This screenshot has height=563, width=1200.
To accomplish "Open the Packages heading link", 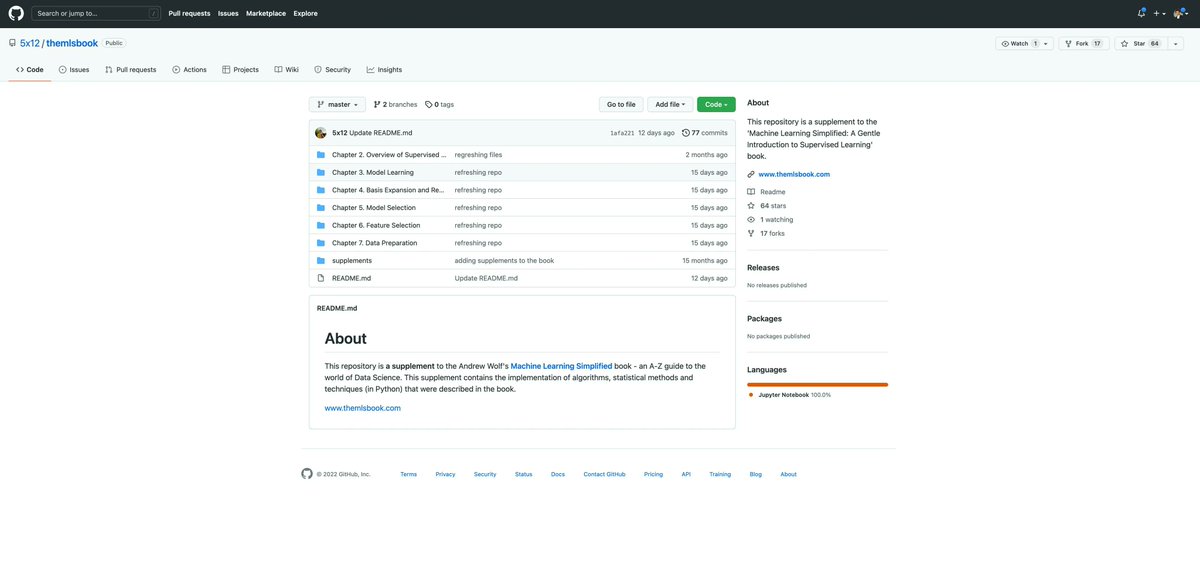I will coord(764,319).
